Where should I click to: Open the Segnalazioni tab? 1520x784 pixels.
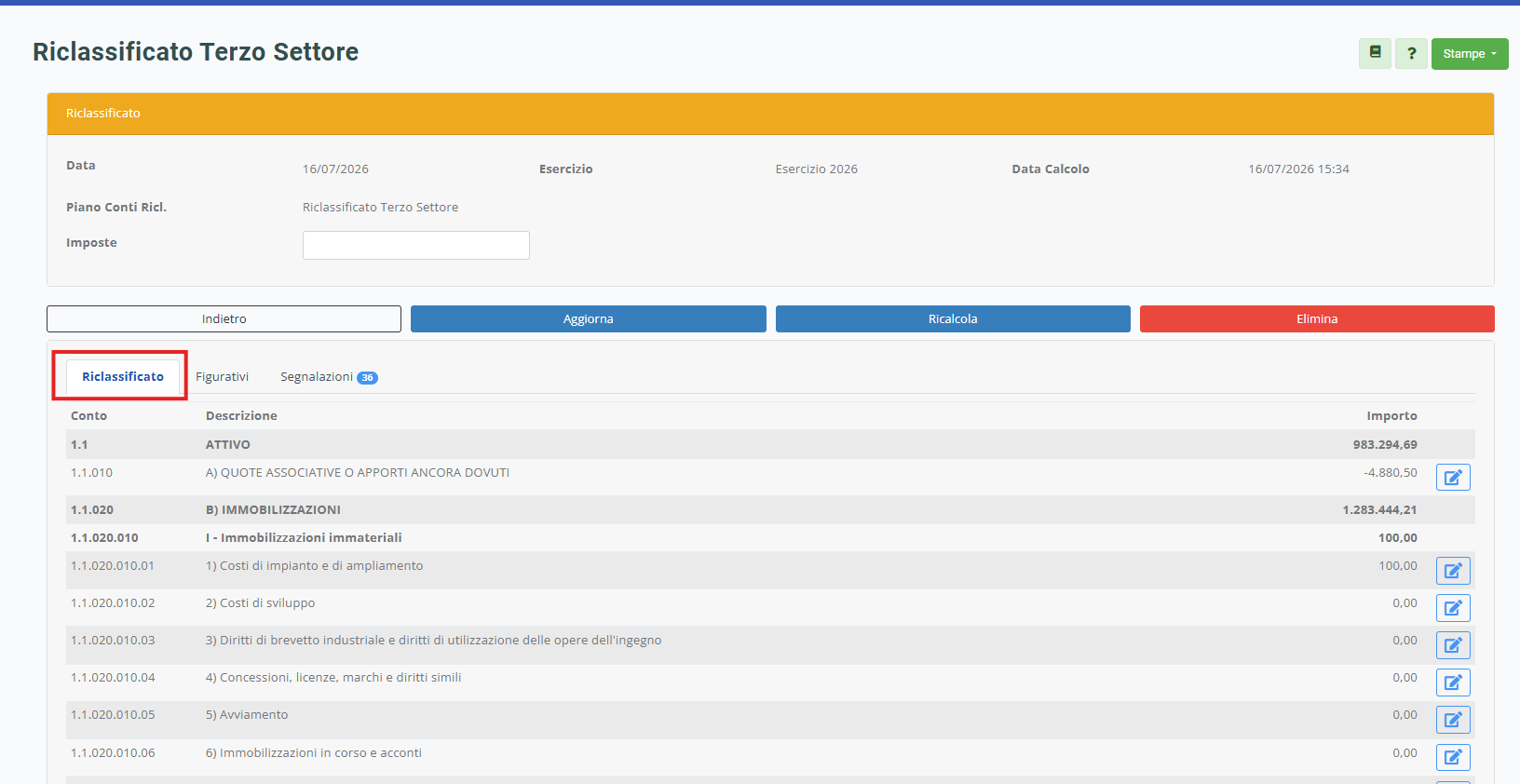[x=329, y=376]
